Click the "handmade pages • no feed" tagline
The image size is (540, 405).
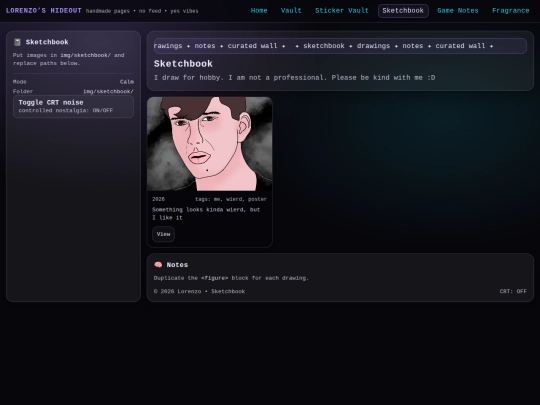[x=142, y=11]
